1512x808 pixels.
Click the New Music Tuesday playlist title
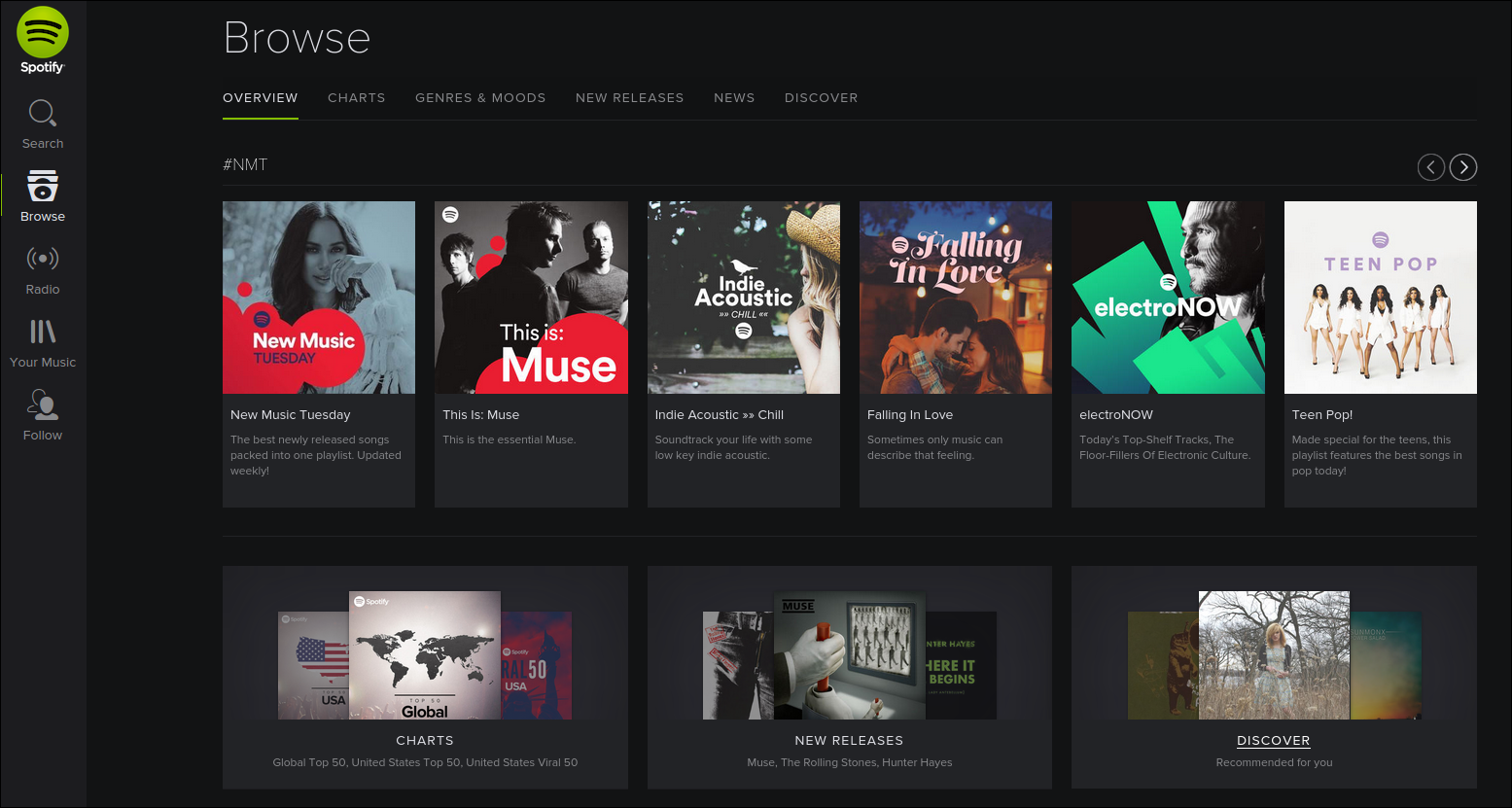290,414
